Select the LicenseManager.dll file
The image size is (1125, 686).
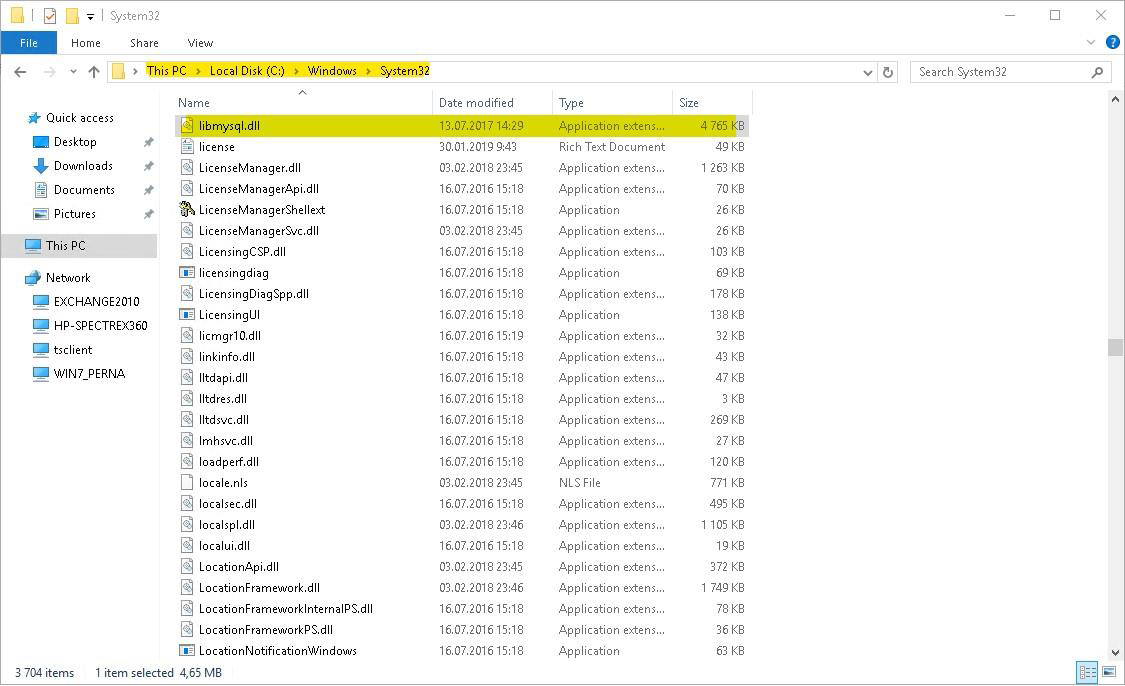click(x=250, y=168)
